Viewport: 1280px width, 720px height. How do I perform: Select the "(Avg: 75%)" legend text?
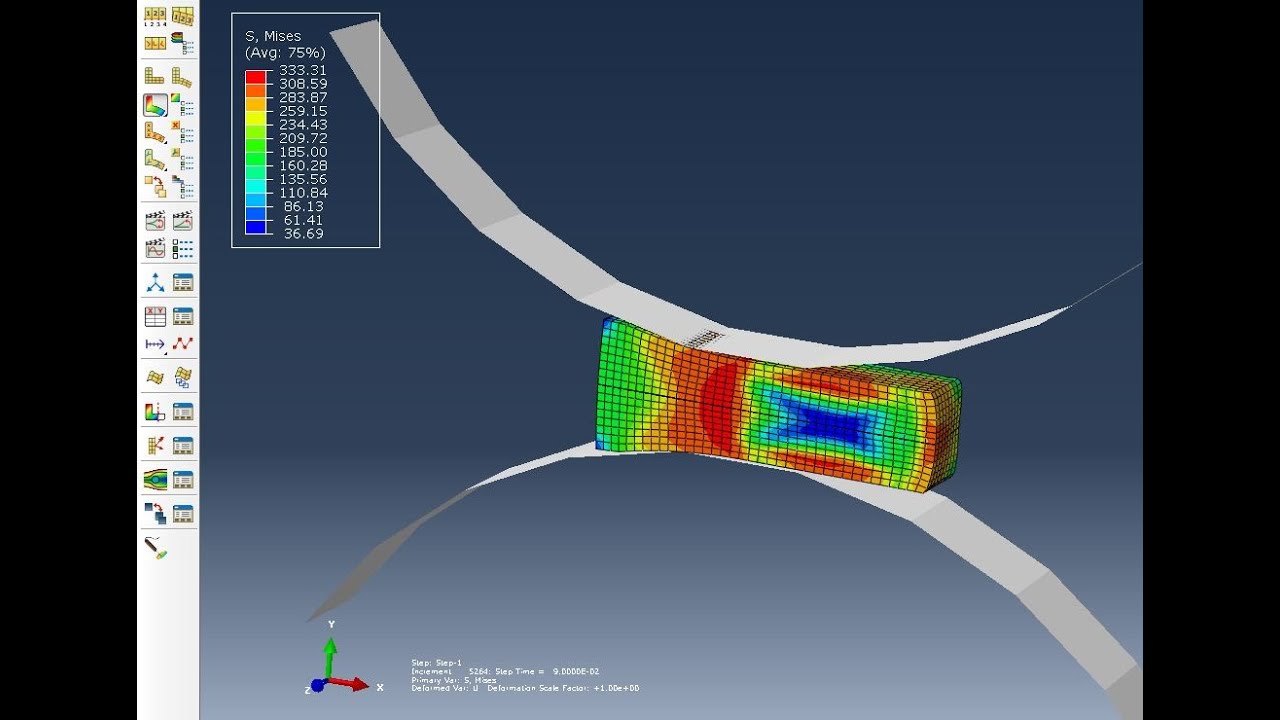(285, 52)
